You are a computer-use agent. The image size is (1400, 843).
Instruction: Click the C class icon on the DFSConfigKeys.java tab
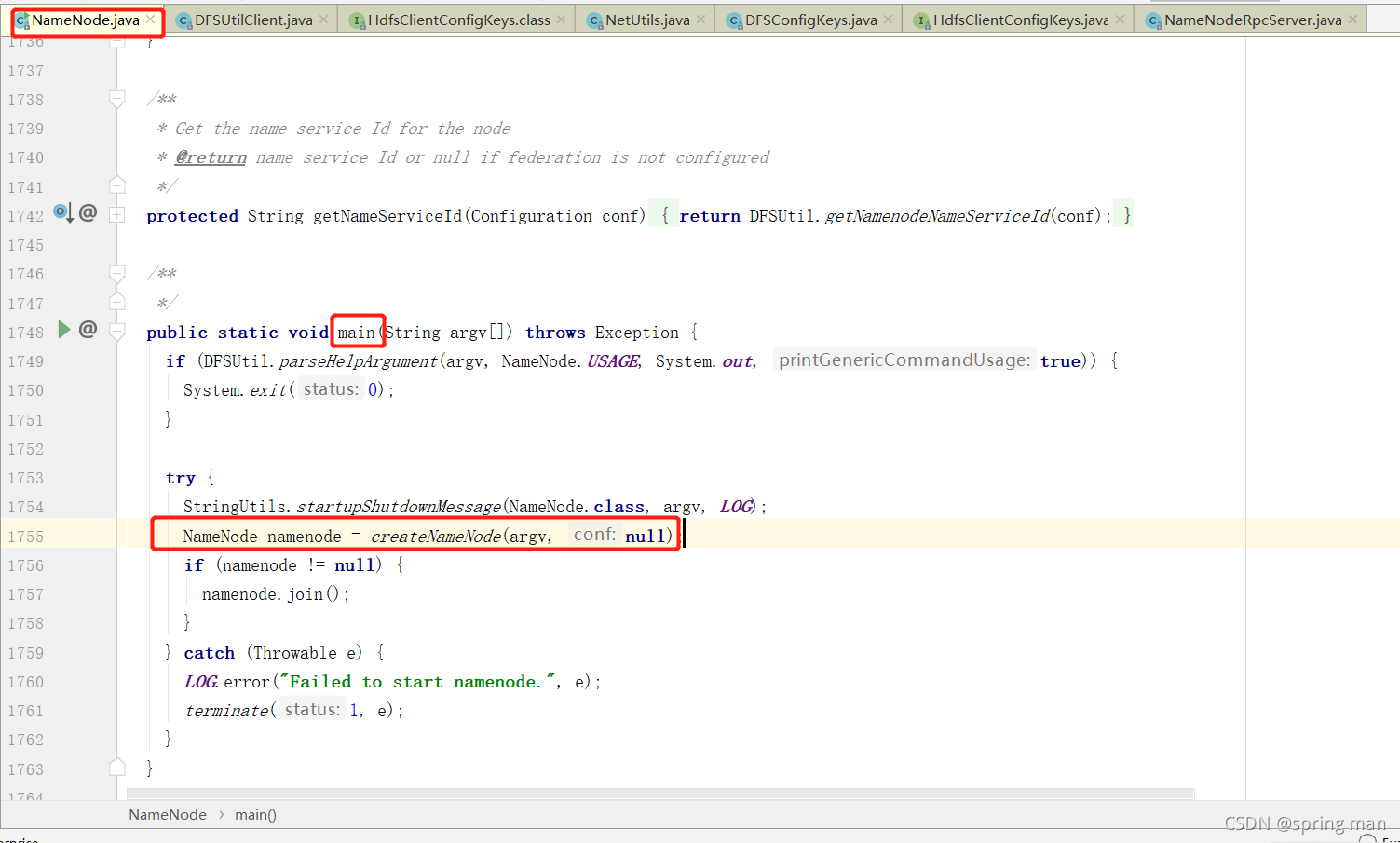click(x=734, y=20)
